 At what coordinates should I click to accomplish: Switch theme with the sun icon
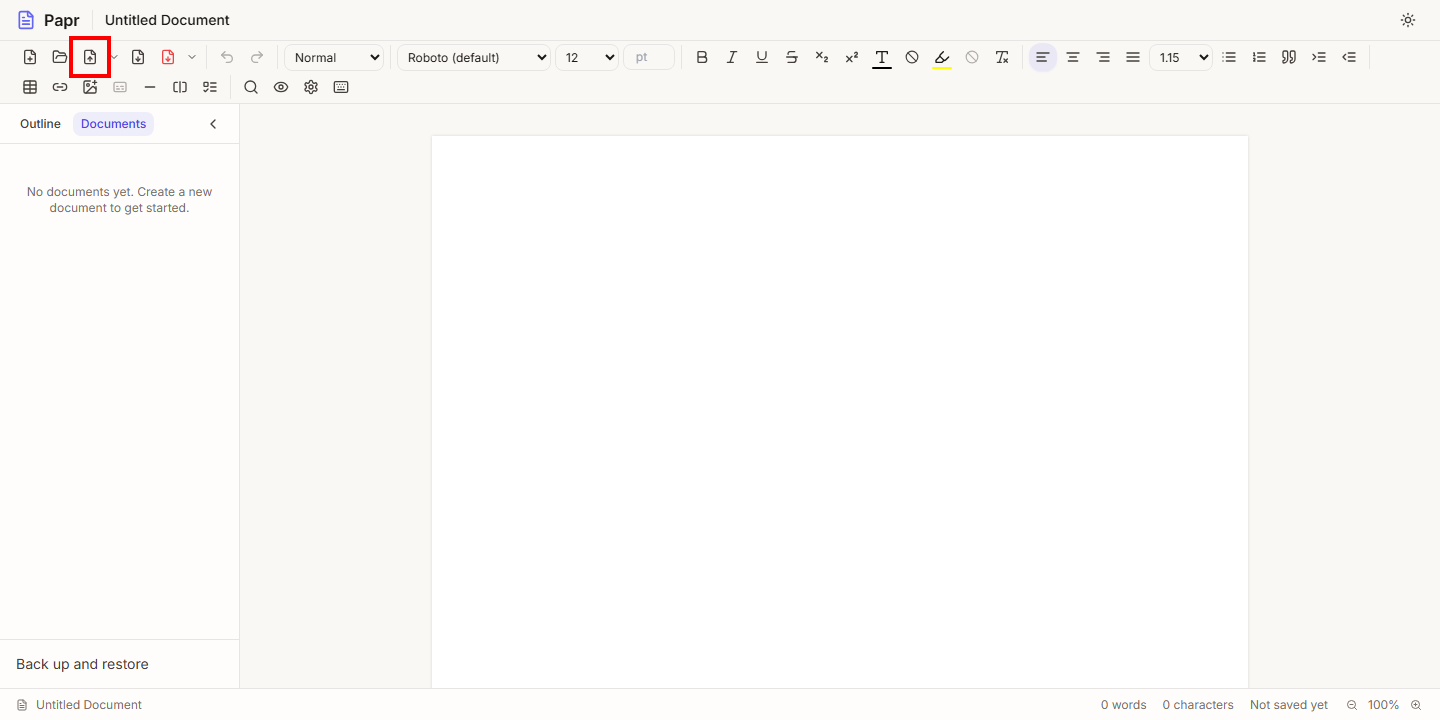(x=1408, y=20)
